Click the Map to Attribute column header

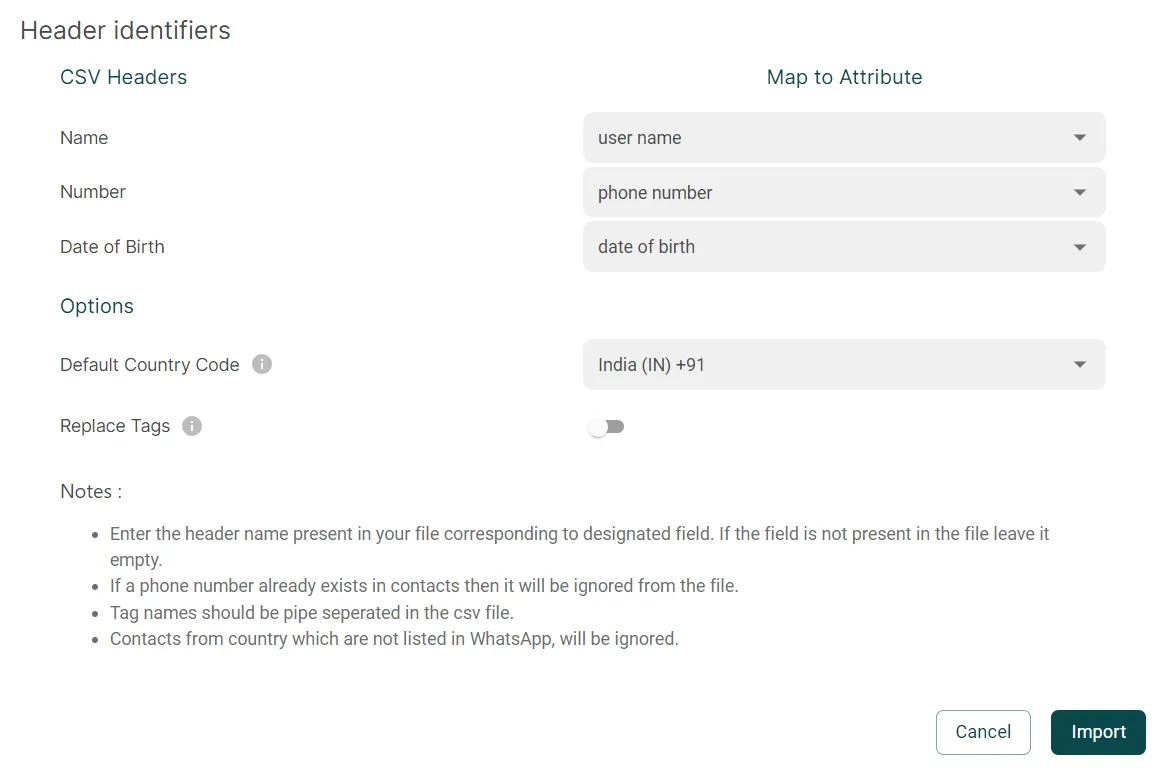(x=844, y=77)
